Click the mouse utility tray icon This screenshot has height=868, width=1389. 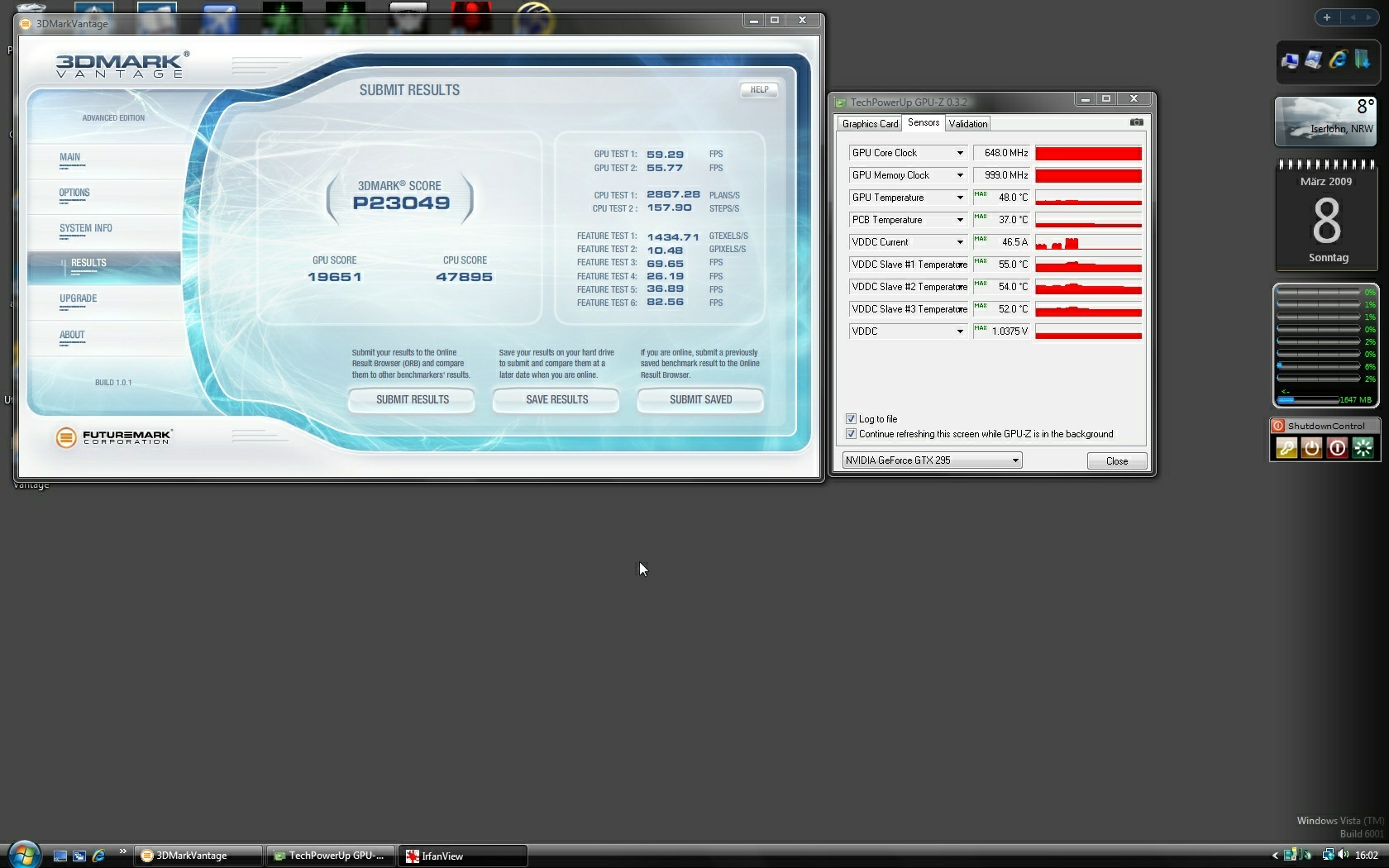point(1304,856)
